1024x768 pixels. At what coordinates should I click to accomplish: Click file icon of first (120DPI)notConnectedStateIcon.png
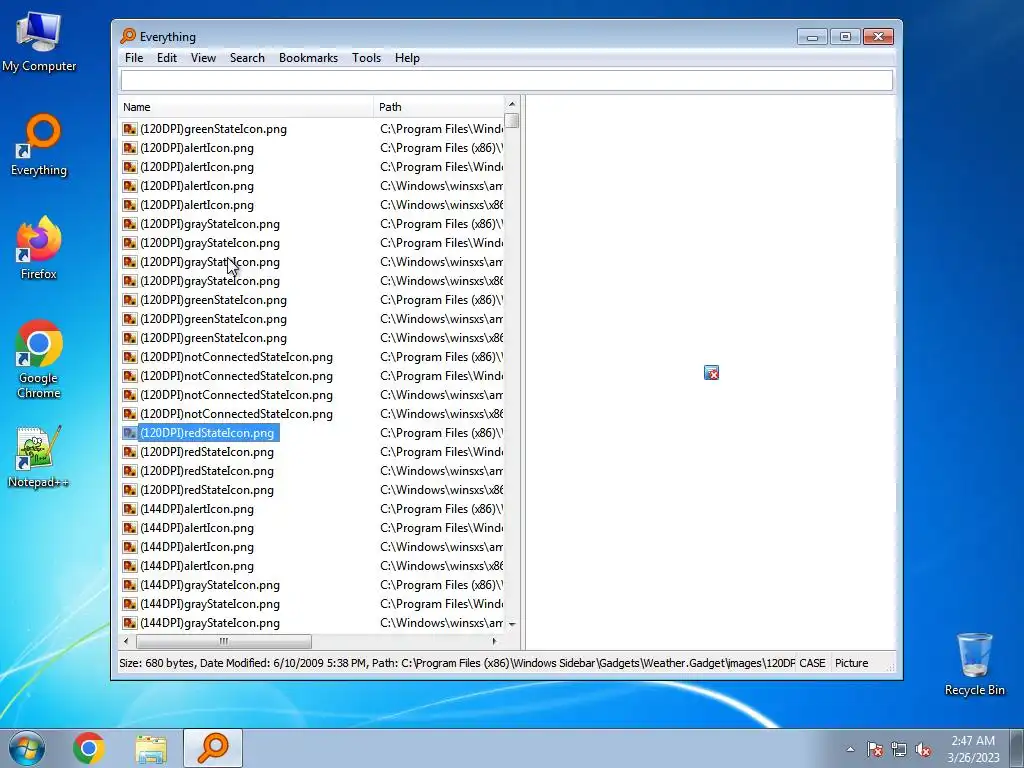(130, 357)
